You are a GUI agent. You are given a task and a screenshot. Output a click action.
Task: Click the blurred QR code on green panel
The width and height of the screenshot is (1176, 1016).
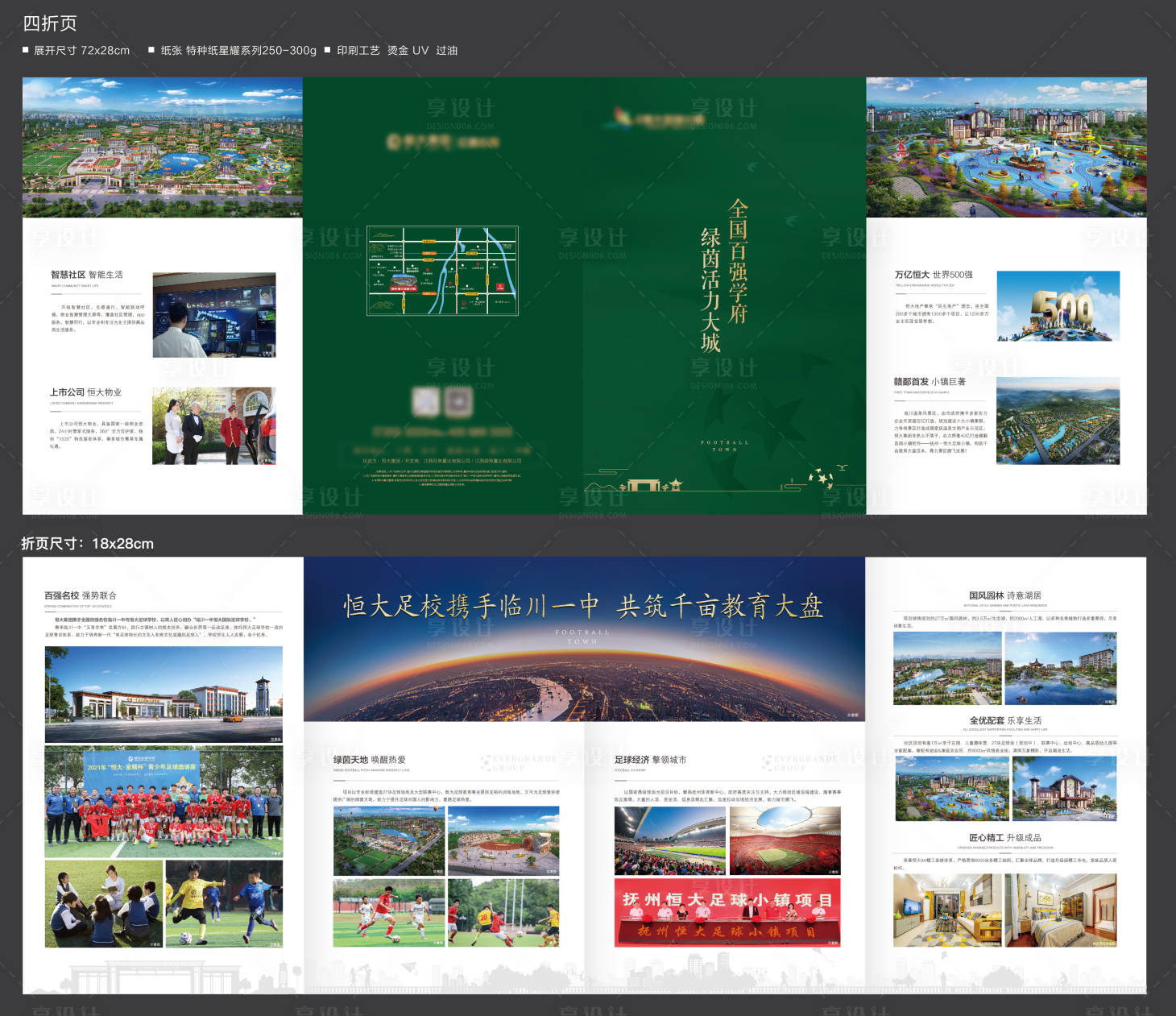pos(442,402)
